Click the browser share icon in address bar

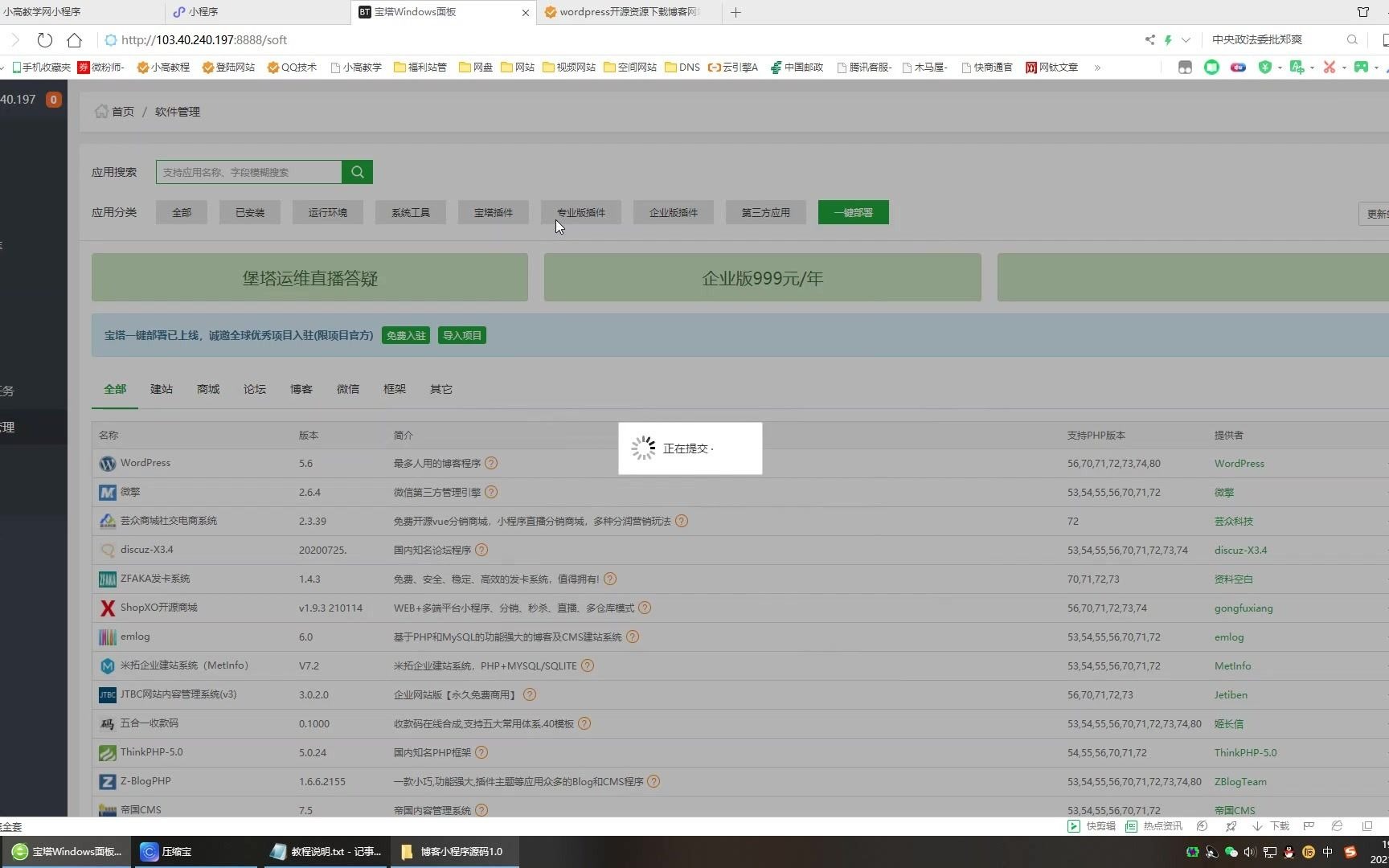(x=1150, y=39)
